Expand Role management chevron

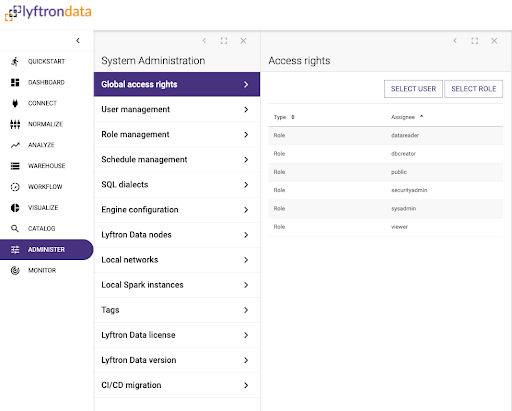pos(246,134)
